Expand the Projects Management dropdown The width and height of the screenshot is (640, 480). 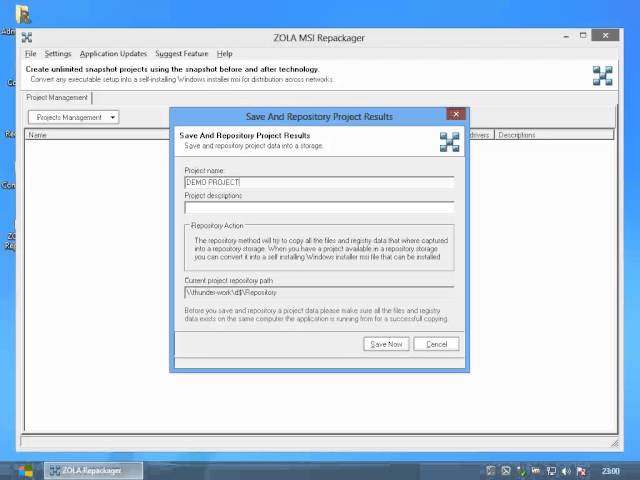[x=73, y=118]
